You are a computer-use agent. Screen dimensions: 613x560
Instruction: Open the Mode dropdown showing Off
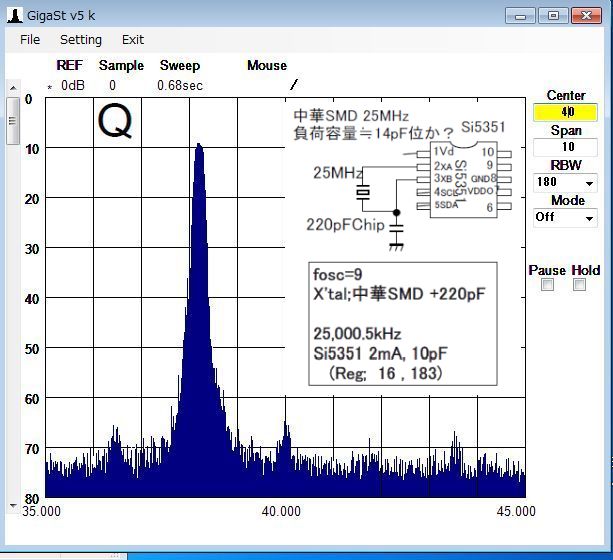[565, 217]
